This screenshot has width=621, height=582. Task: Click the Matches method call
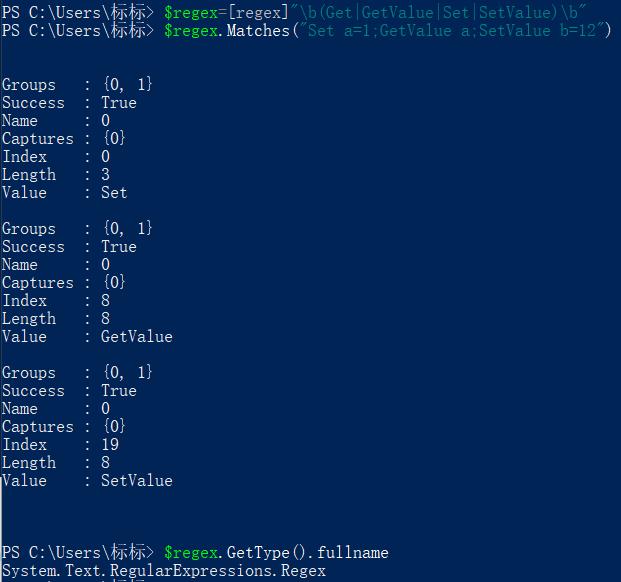click(258, 30)
